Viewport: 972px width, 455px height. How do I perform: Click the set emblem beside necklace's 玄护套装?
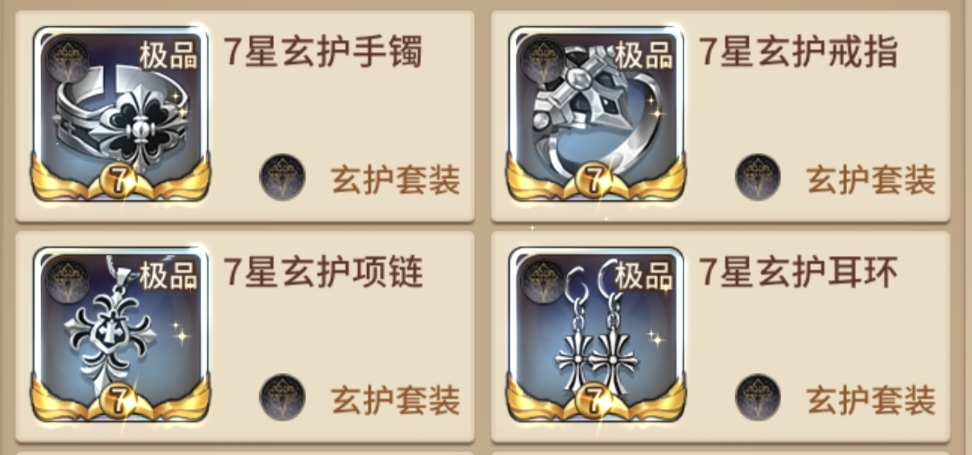tap(282, 397)
